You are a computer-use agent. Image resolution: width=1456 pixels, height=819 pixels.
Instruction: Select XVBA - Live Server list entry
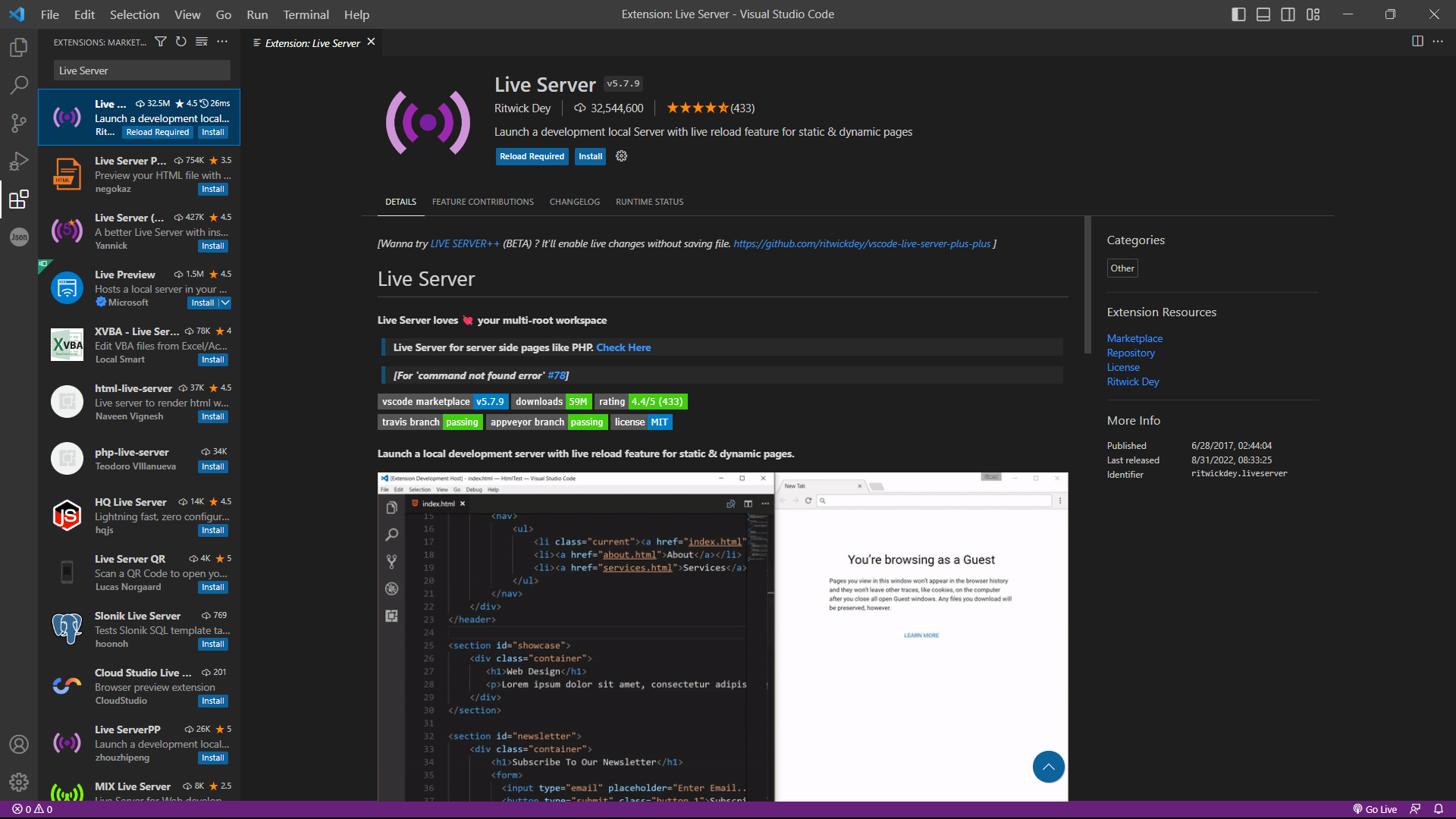(x=140, y=345)
